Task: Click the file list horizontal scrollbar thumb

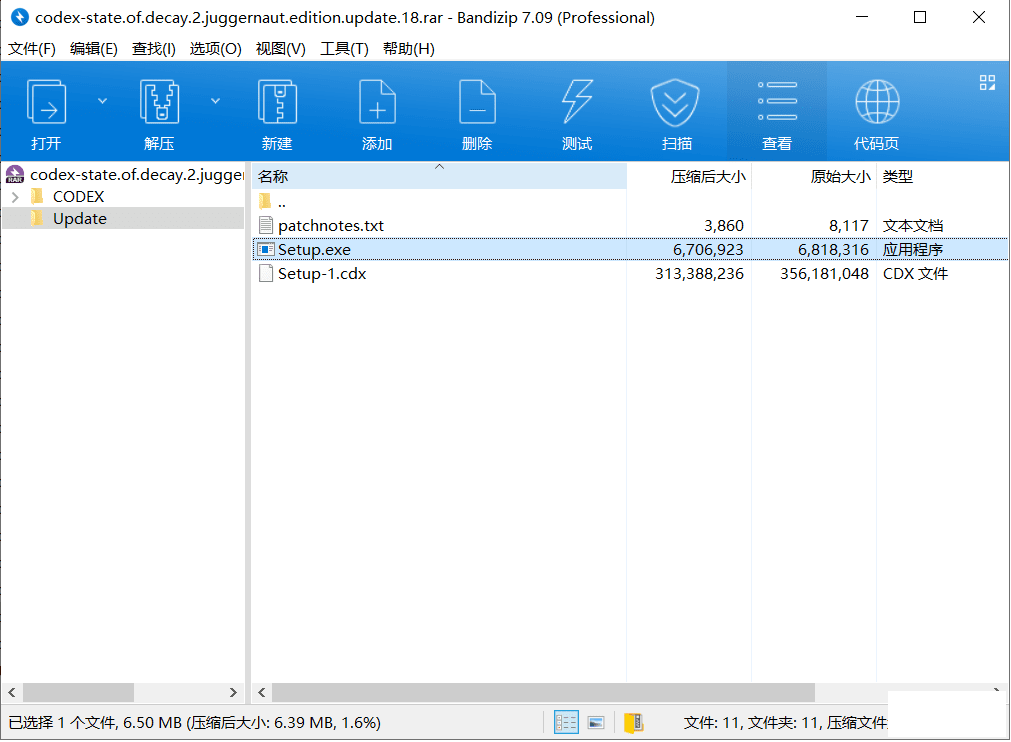Action: [x=544, y=692]
